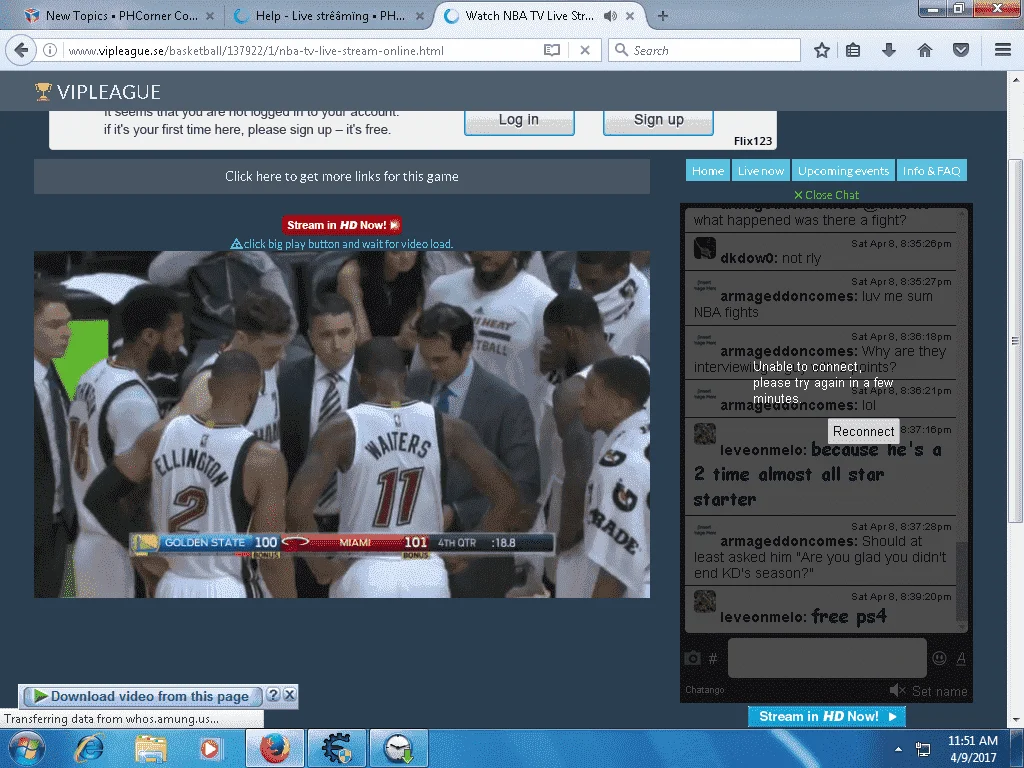The height and width of the screenshot is (768, 1024).
Task: Open the Firefox hamburger menu
Action: [1002, 50]
